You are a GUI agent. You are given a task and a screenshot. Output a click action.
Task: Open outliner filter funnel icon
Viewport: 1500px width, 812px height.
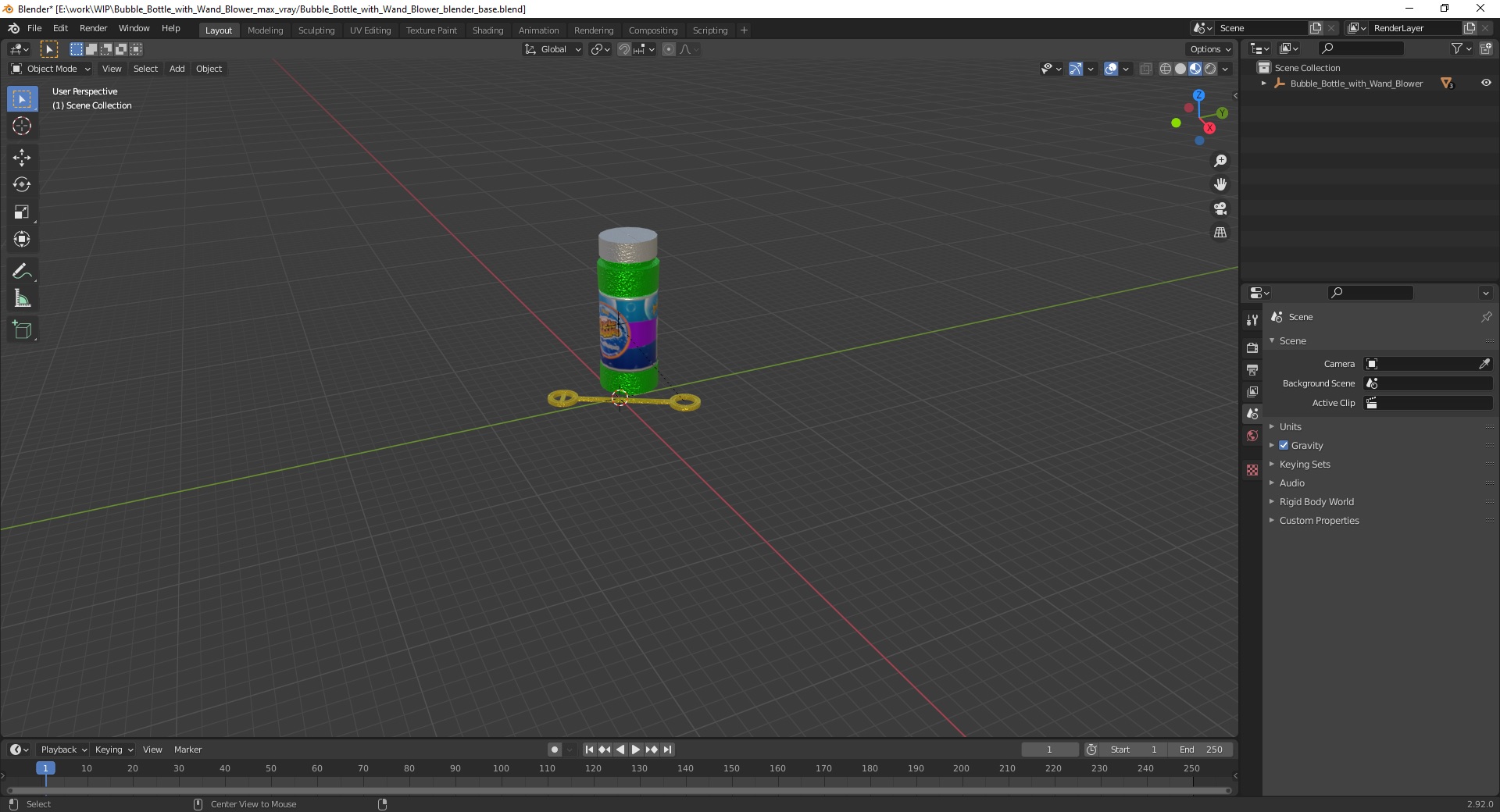pyautogui.click(x=1457, y=48)
